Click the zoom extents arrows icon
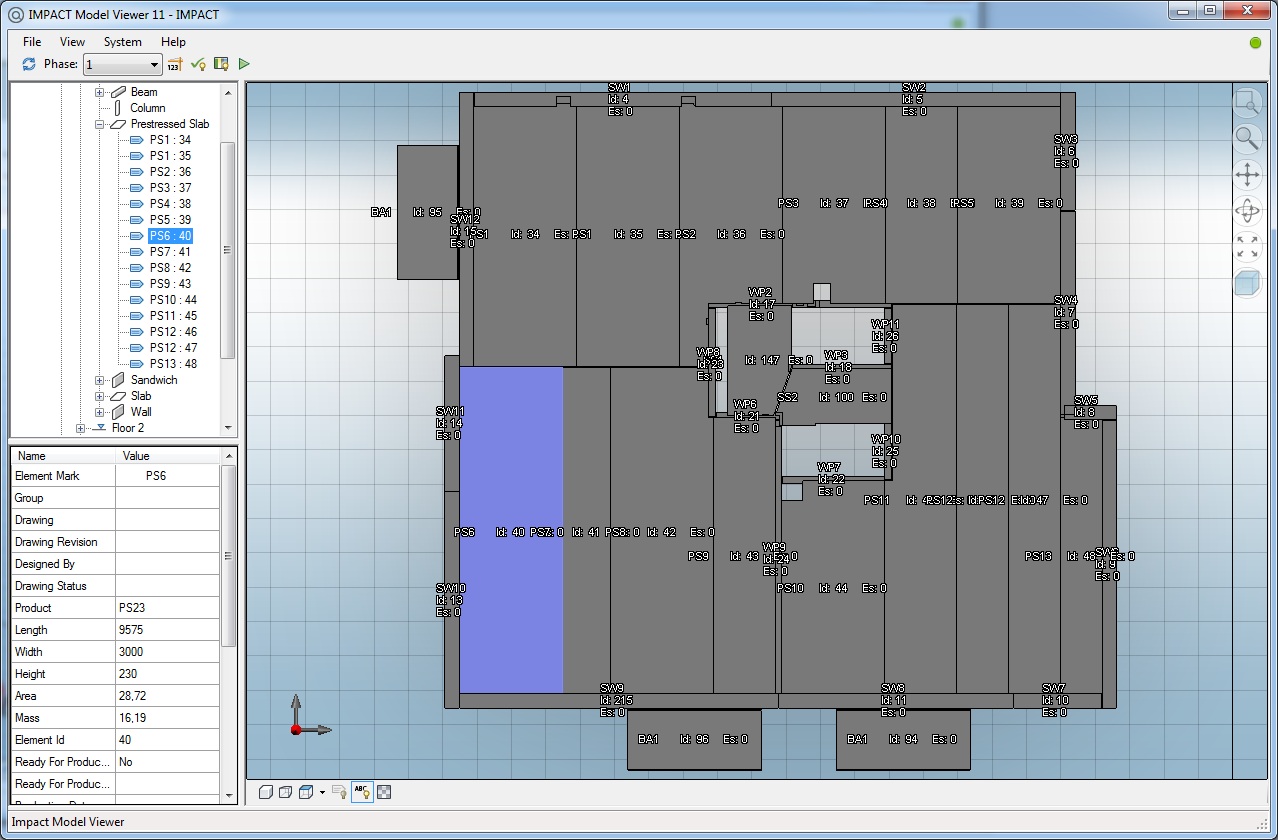This screenshot has width=1278, height=840. click(1247, 248)
